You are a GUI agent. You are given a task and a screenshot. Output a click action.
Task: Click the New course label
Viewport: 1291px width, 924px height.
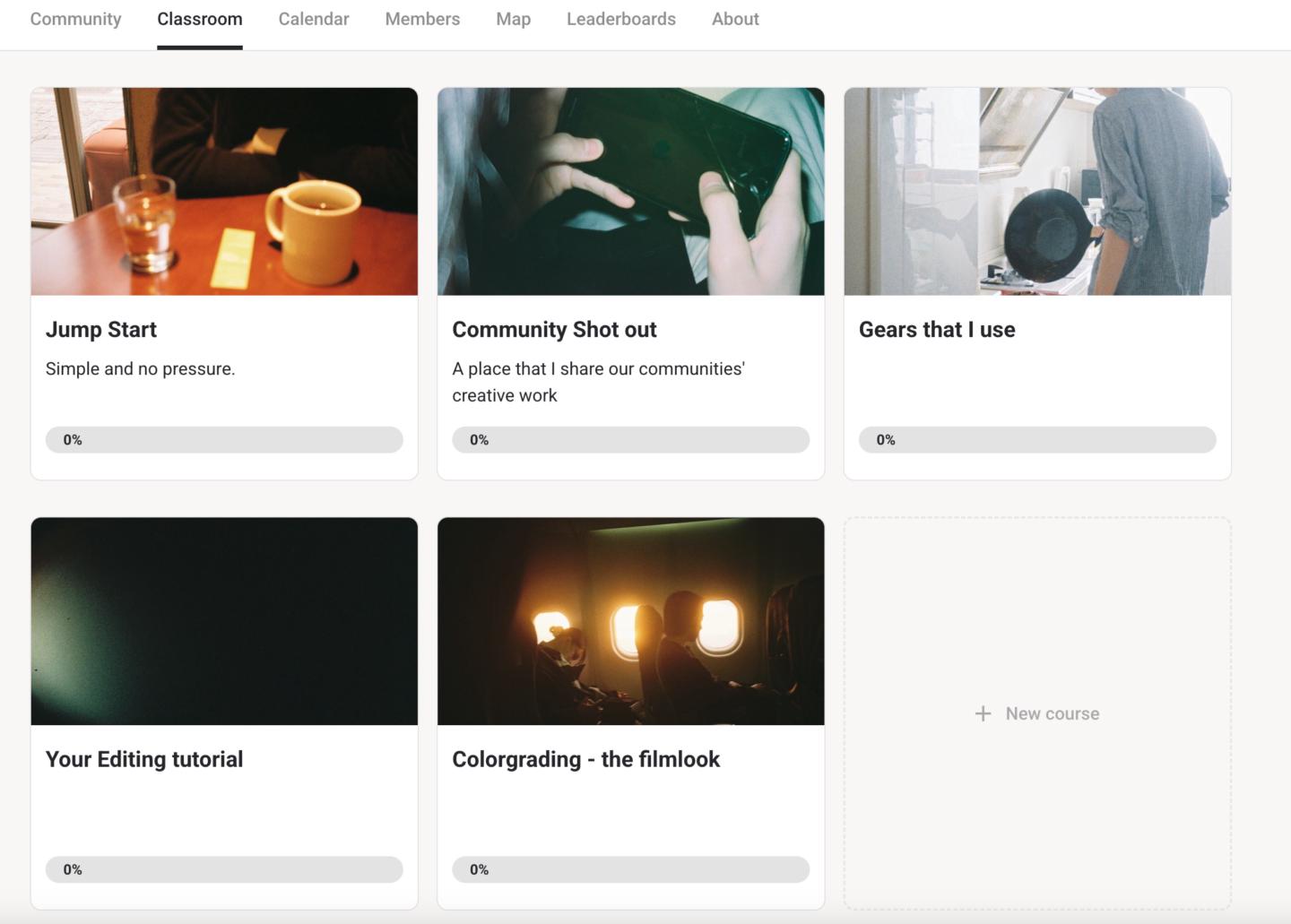1053,713
